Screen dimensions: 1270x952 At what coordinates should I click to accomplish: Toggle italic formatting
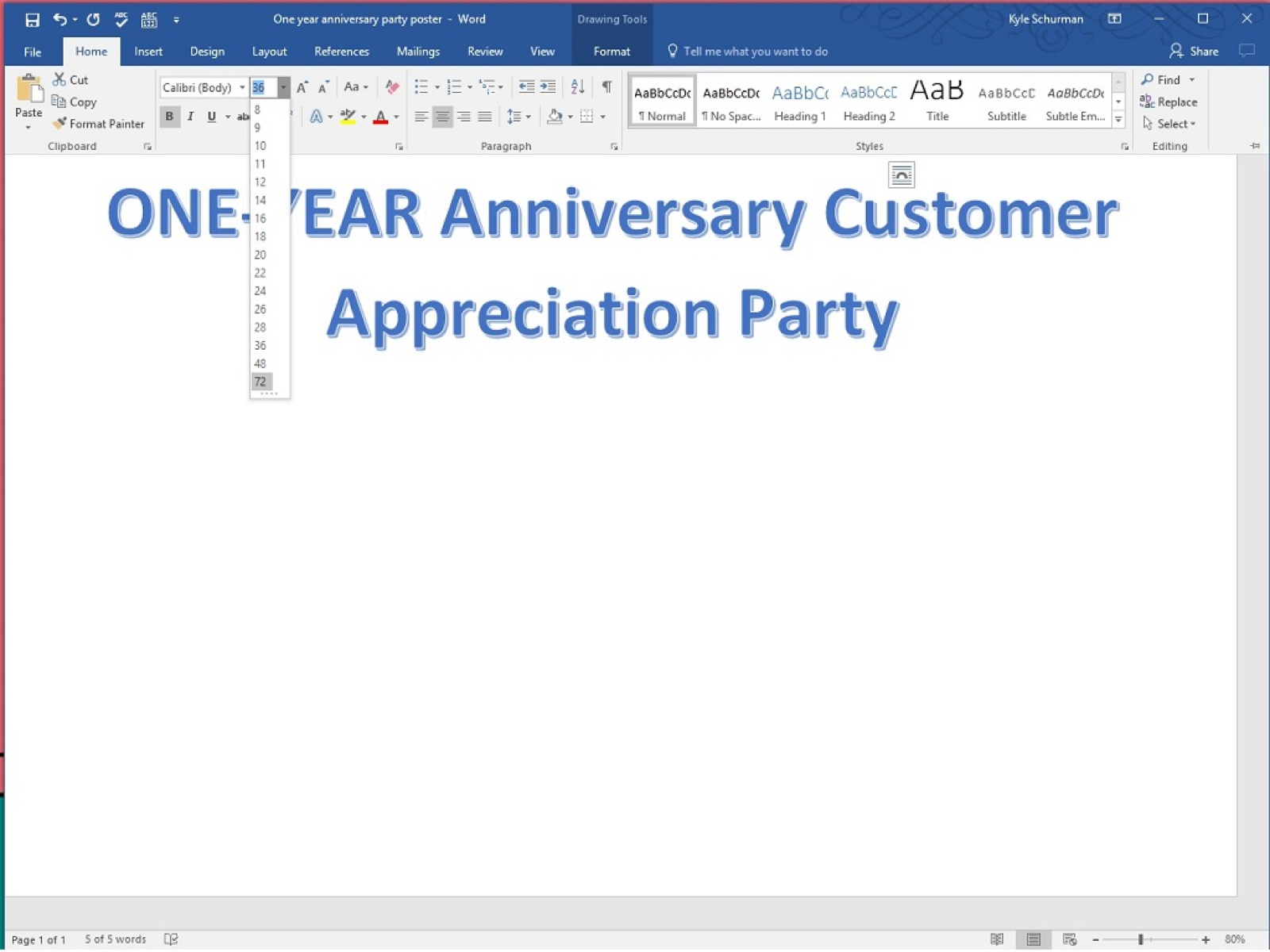pyautogui.click(x=190, y=117)
